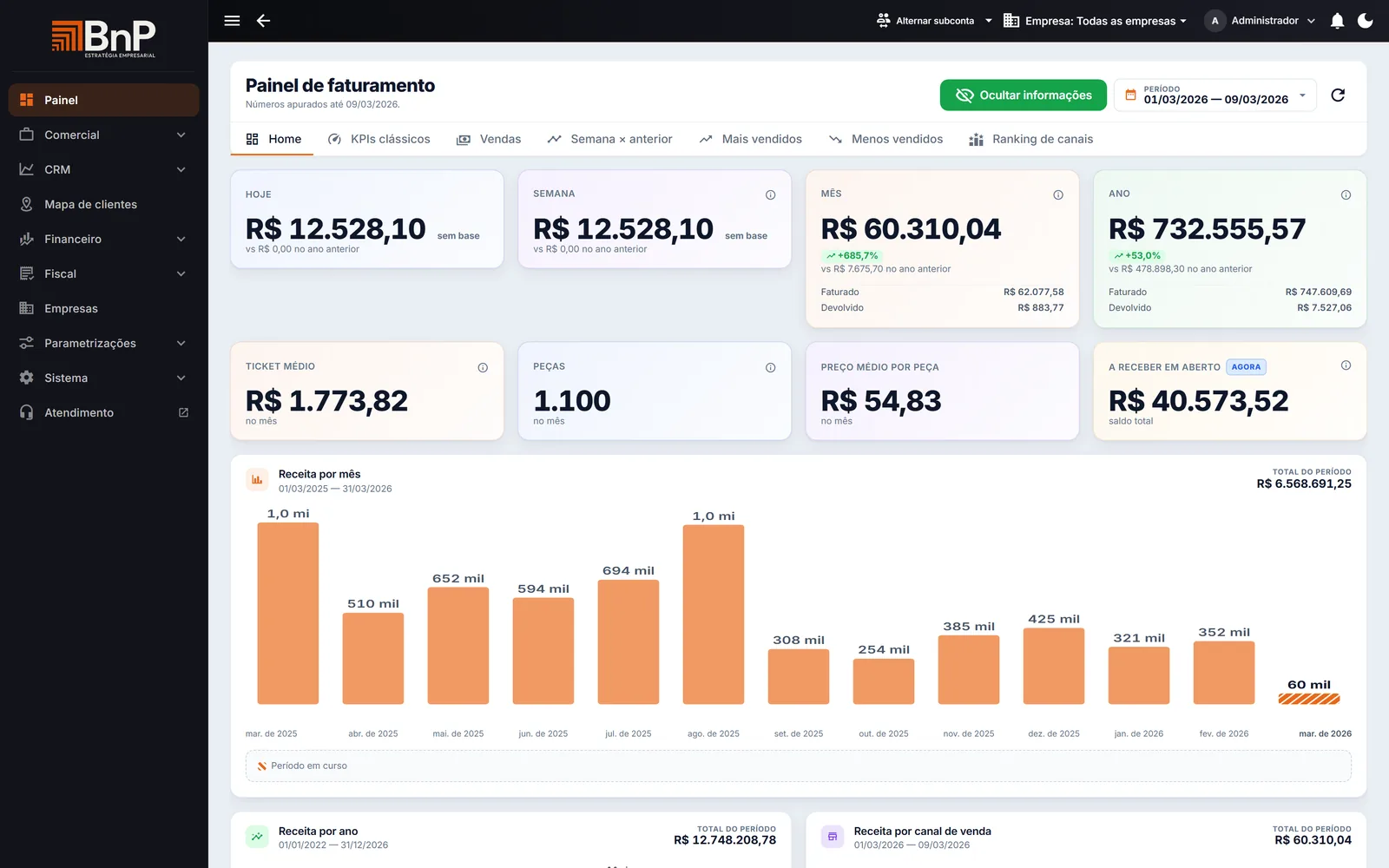Select Painel in sidebar
Image resolution: width=1389 pixels, height=868 pixels.
[x=104, y=100]
